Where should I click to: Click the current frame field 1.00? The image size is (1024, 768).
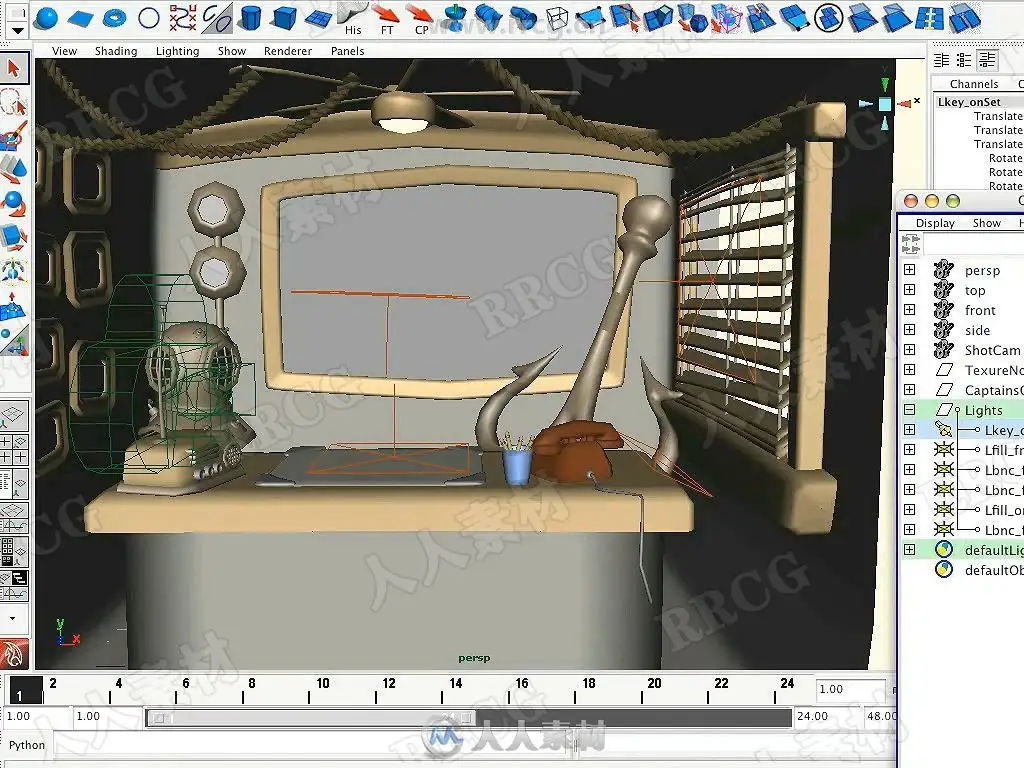[850, 689]
